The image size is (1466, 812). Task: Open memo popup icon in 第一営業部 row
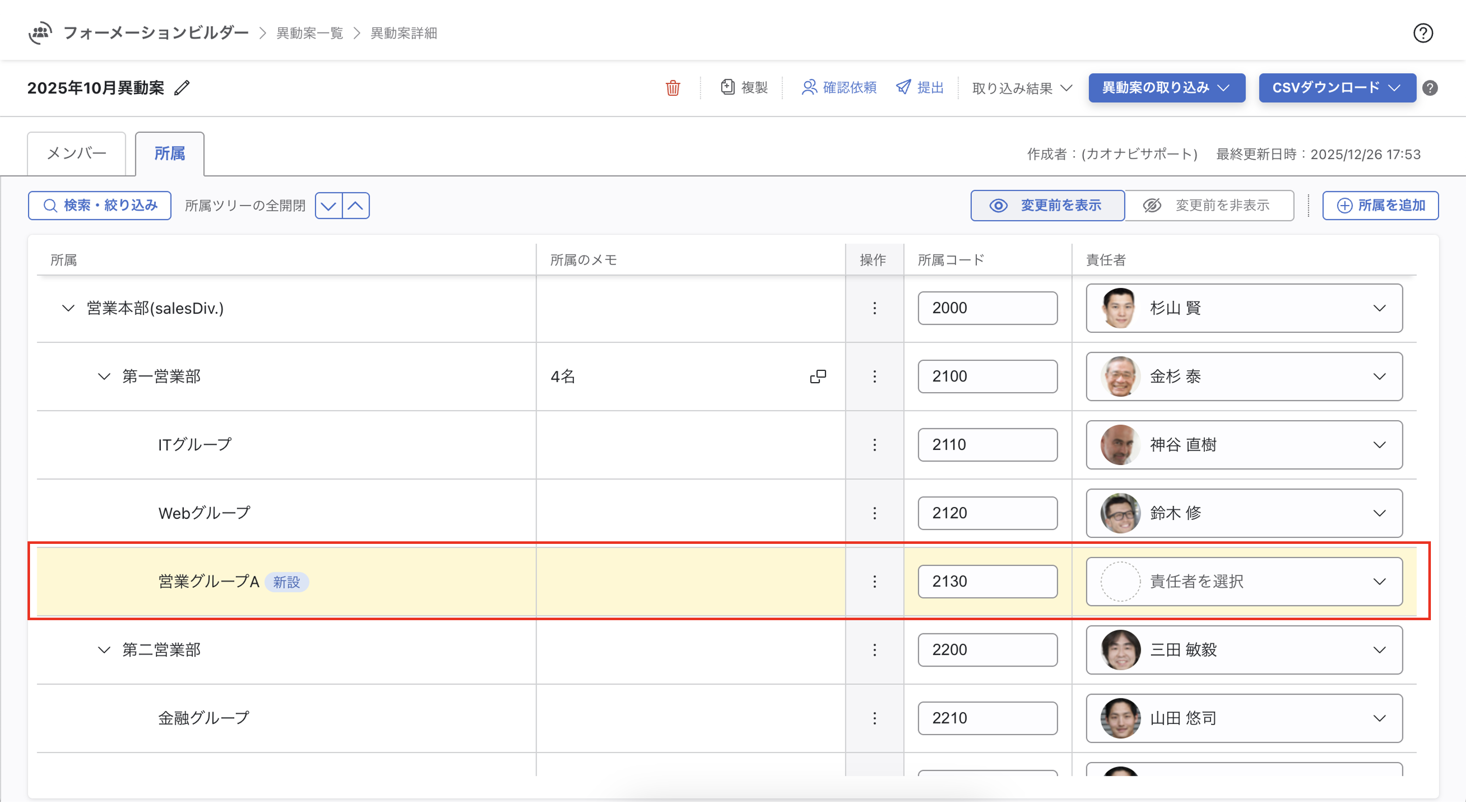[818, 376]
